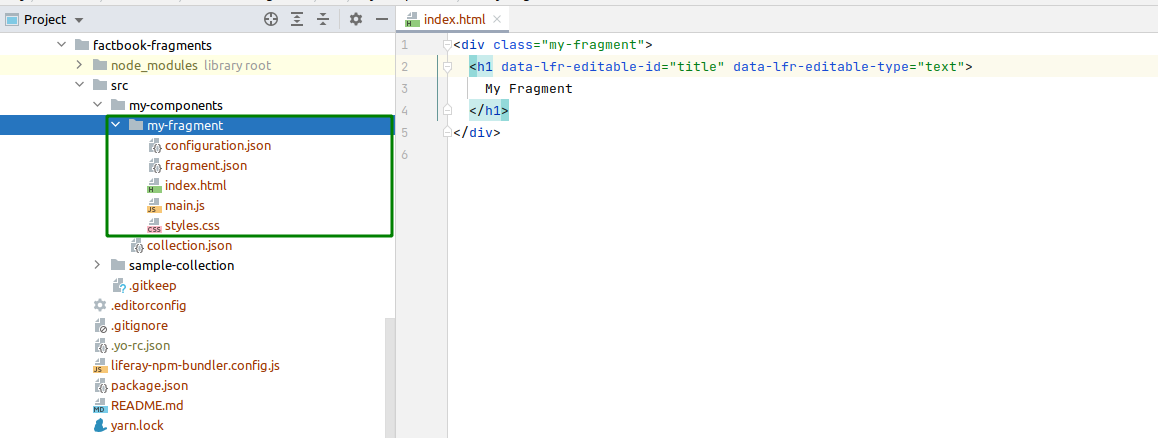Select the sample-collection folder
The width and height of the screenshot is (1158, 438).
tap(182, 265)
